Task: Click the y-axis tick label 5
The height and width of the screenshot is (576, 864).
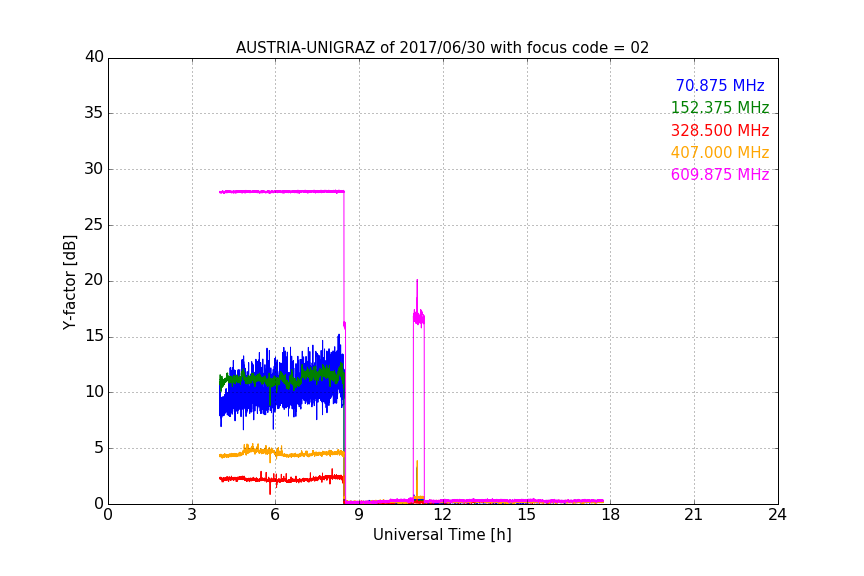Action: coord(99,448)
